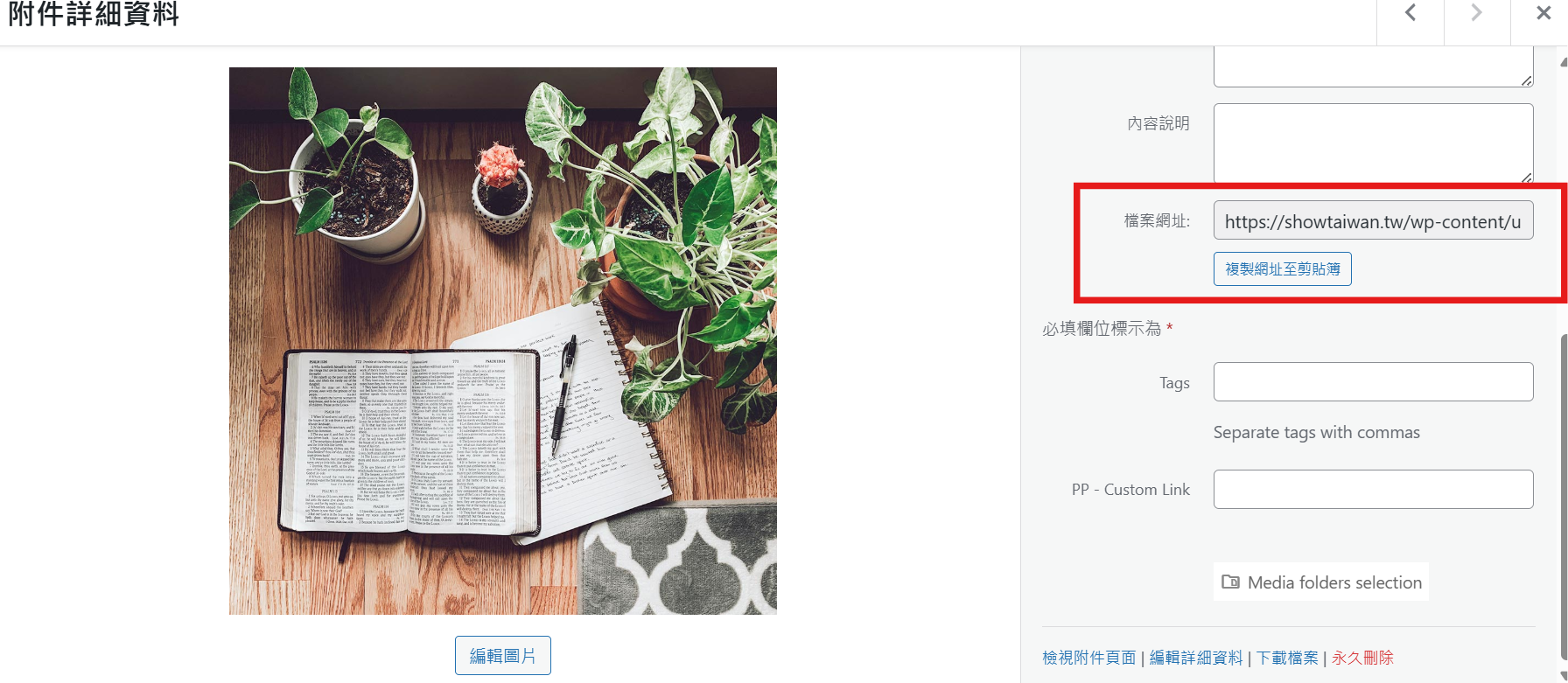
Task: Click the folder icon in Media folders selection
Action: point(1230,582)
